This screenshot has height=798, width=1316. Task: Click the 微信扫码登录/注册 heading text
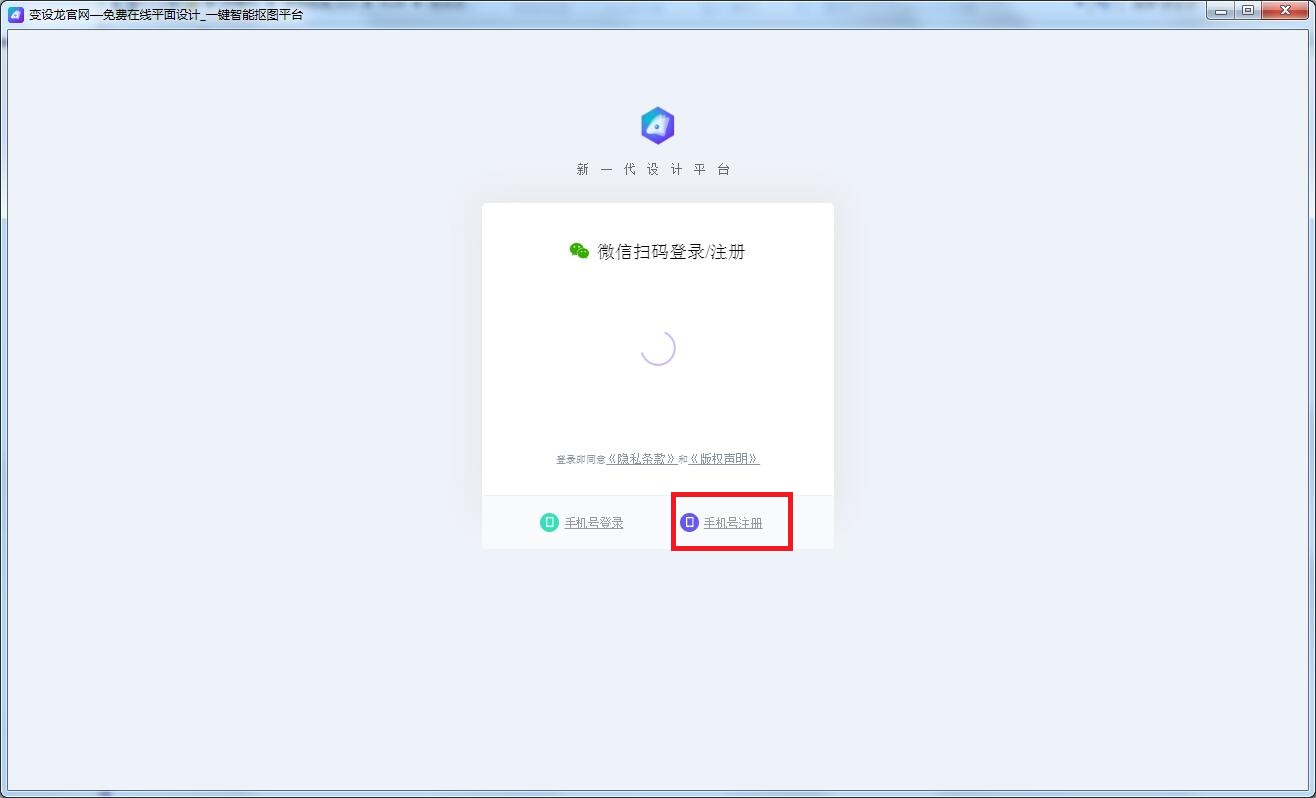pos(671,252)
